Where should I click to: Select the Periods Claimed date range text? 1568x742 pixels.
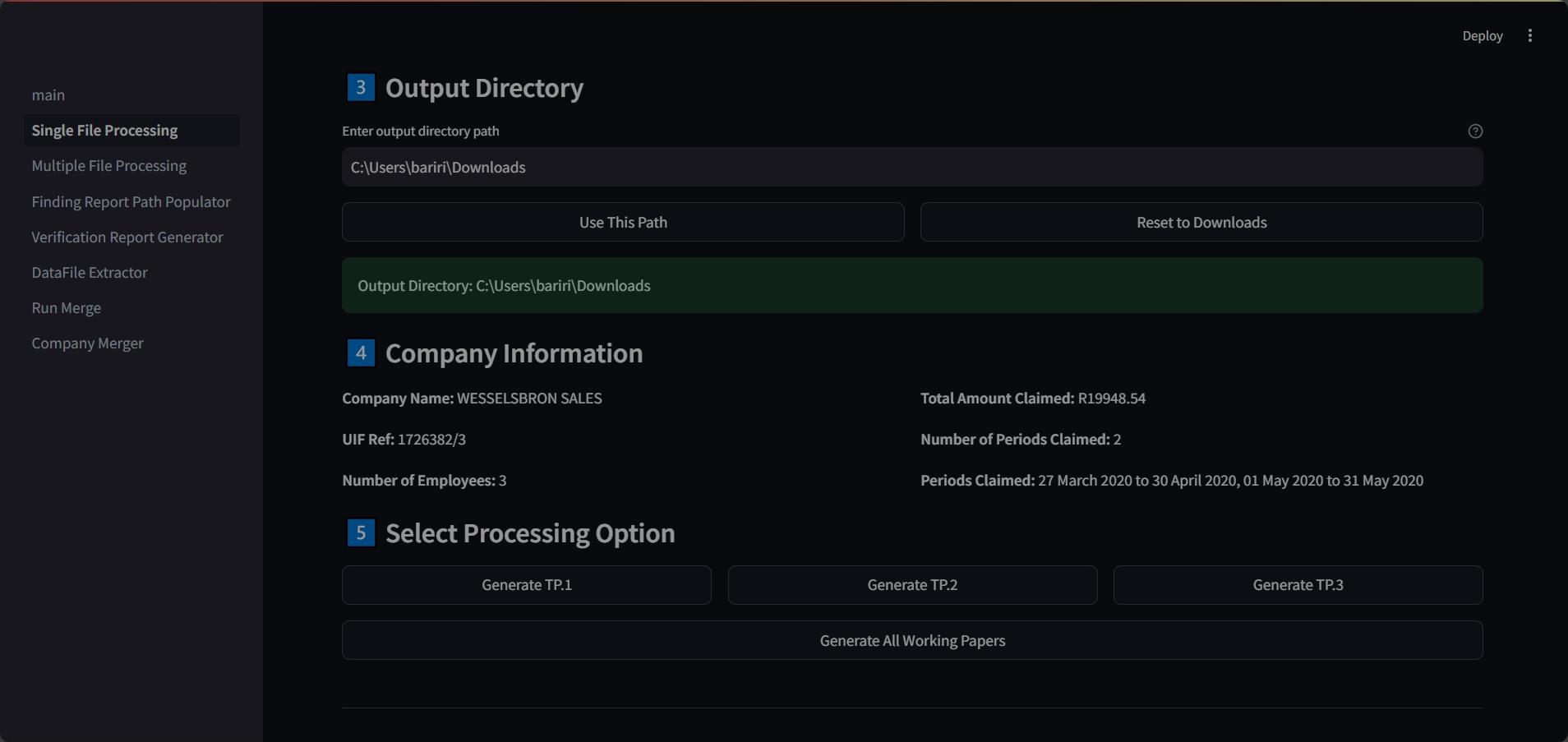pos(1172,481)
